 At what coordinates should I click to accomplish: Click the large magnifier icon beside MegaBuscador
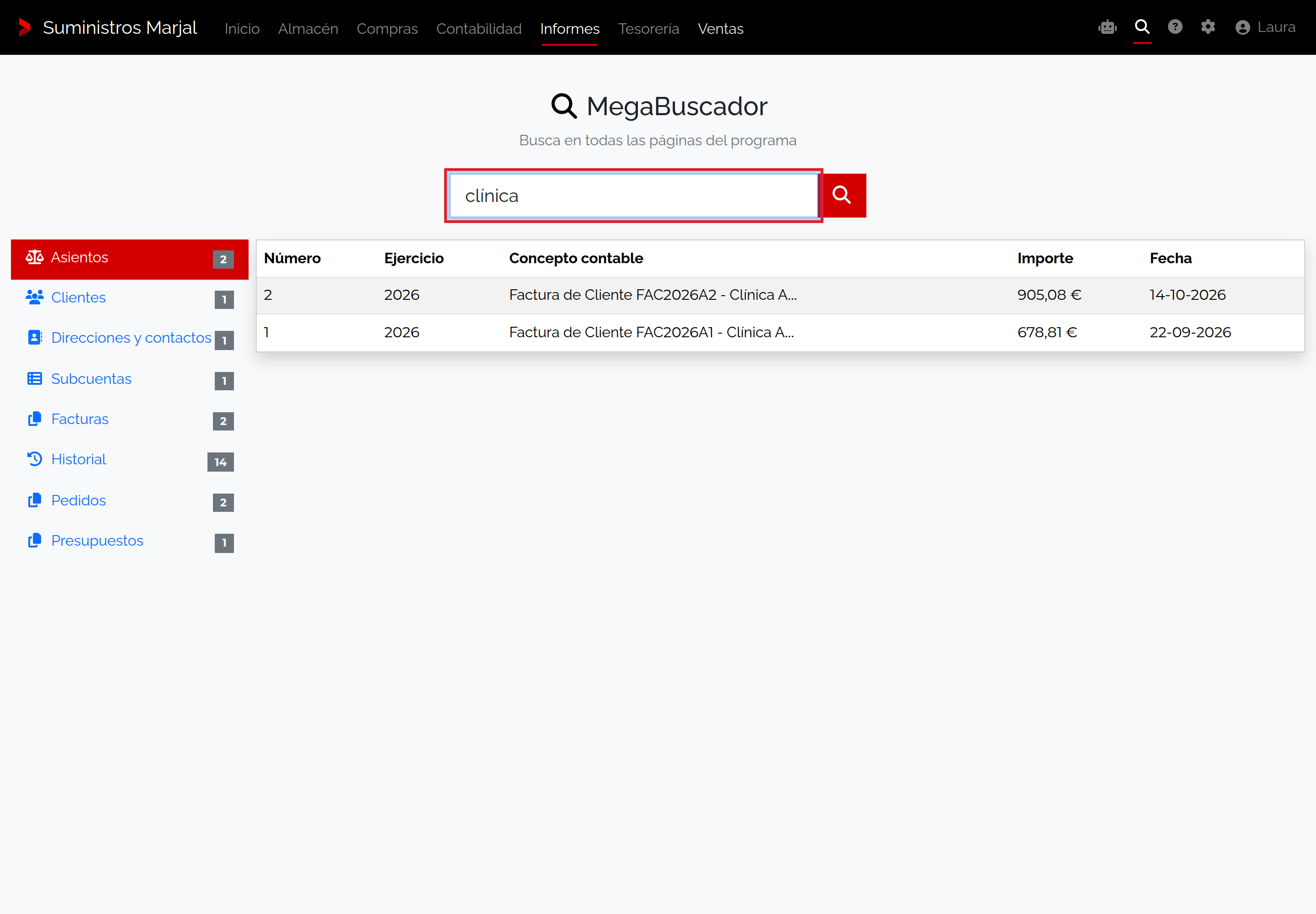[563, 106]
